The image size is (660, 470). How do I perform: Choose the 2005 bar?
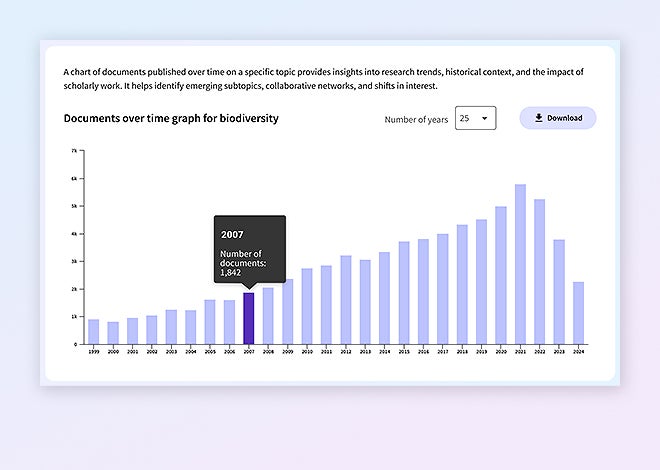point(210,322)
